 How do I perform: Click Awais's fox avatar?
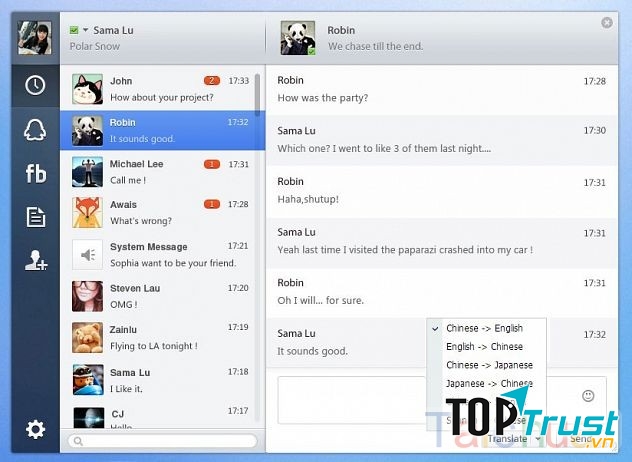pos(87,213)
